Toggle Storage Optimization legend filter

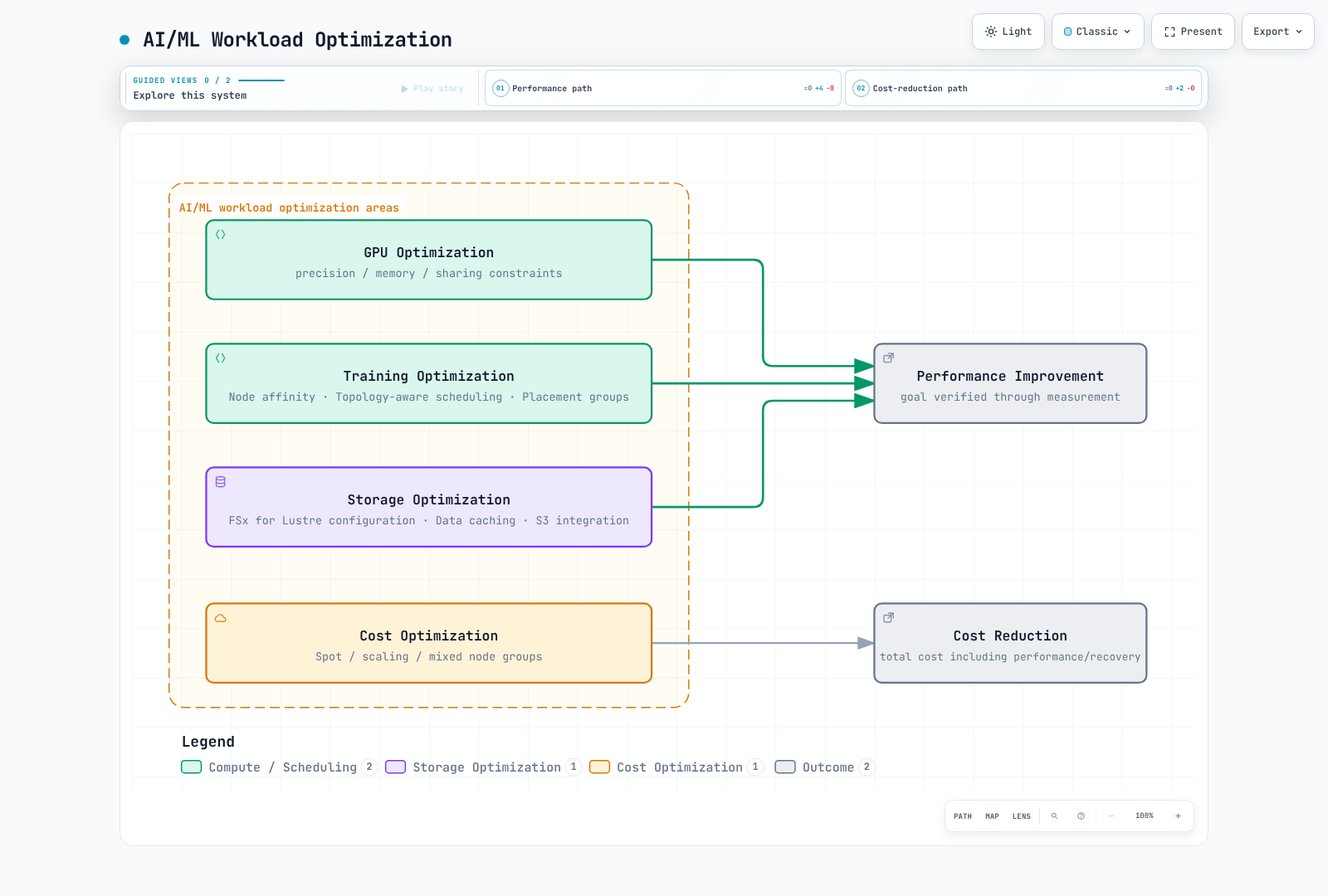(x=484, y=767)
